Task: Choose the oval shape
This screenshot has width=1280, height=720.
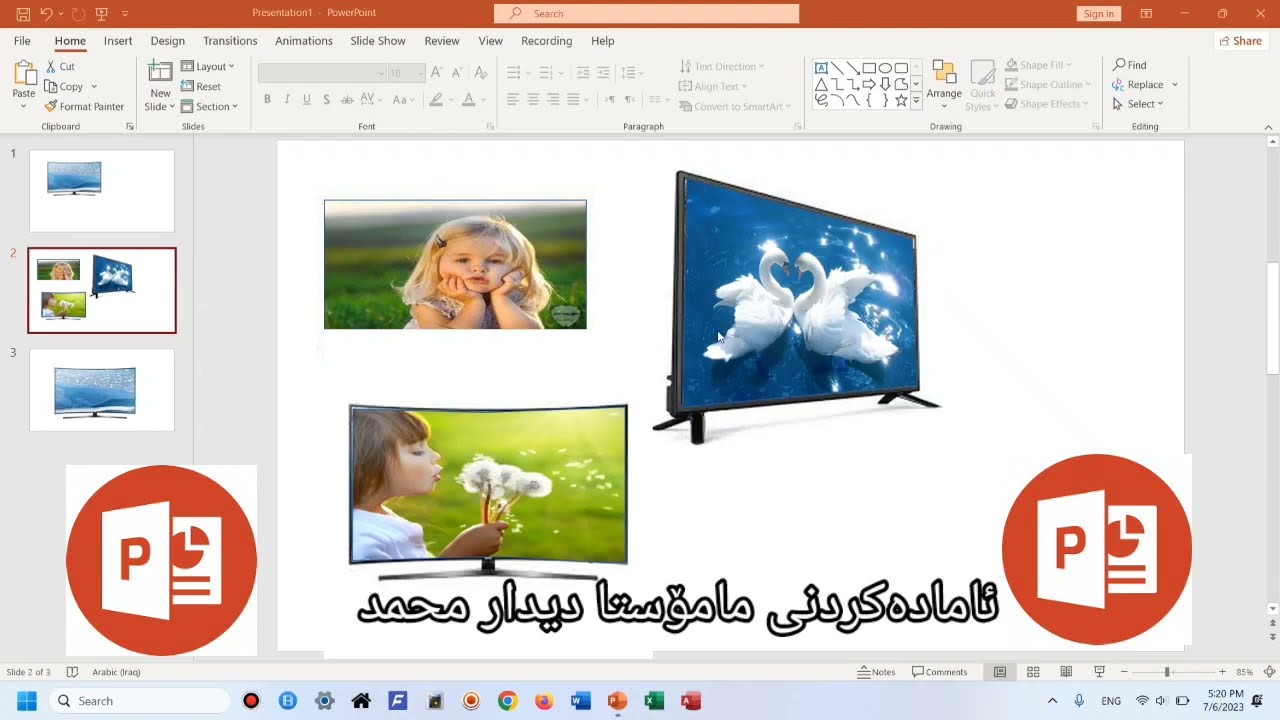Action: tap(885, 68)
